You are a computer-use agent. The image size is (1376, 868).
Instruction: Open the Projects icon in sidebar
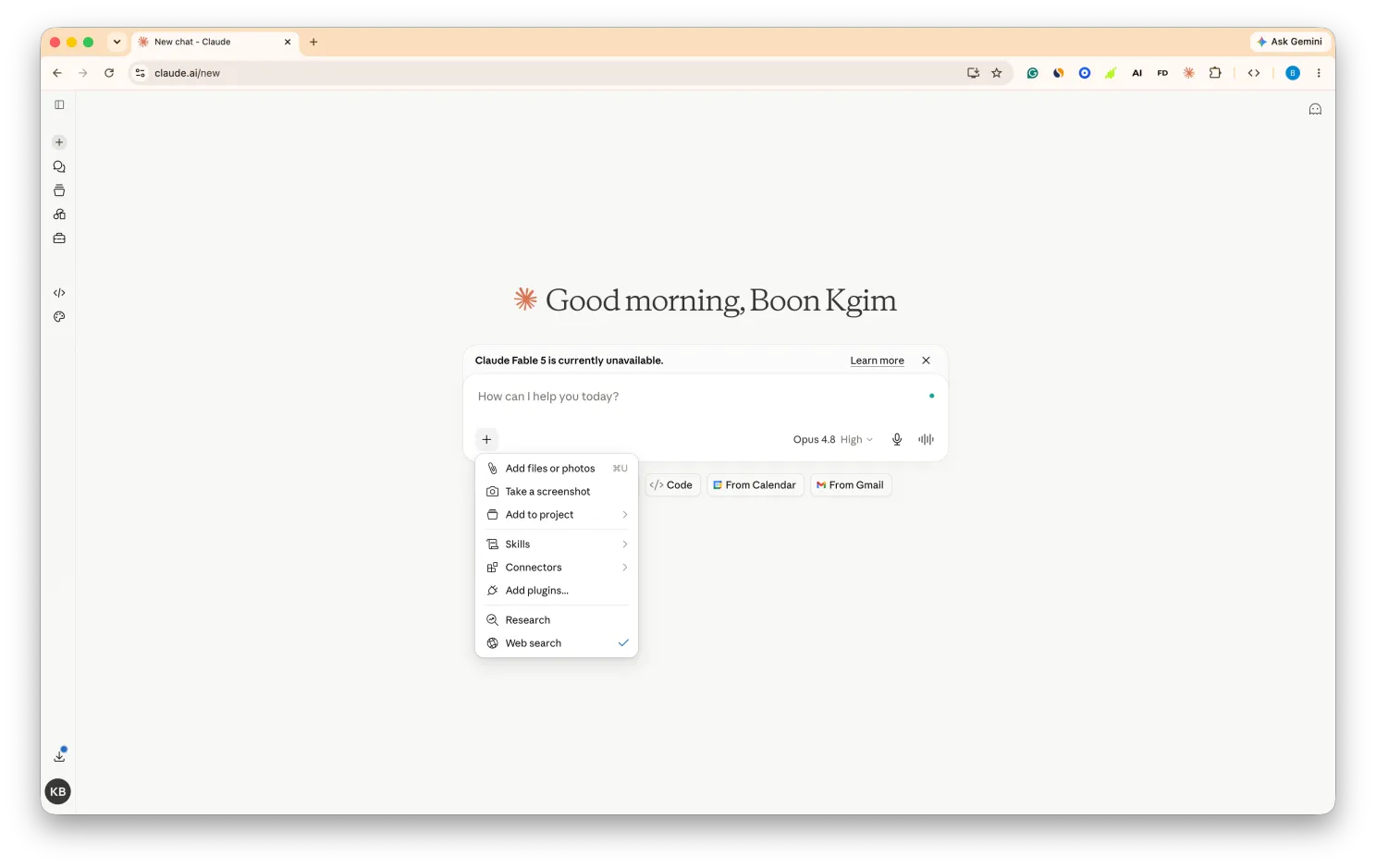59,190
